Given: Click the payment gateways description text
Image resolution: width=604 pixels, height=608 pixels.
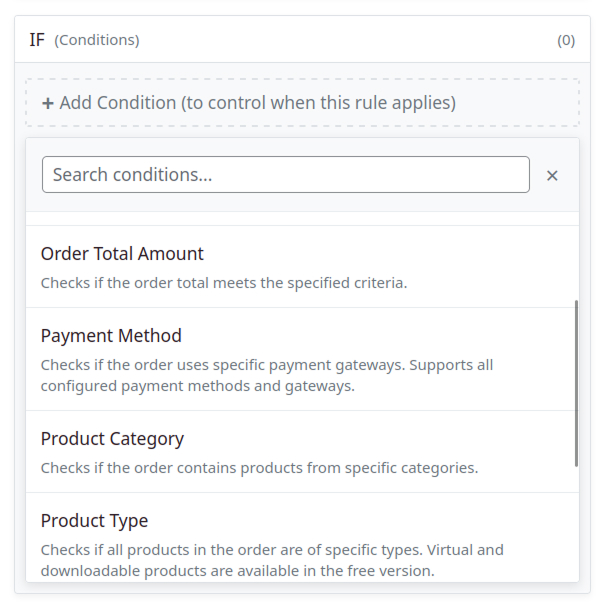Looking at the screenshot, I should tap(267, 375).
